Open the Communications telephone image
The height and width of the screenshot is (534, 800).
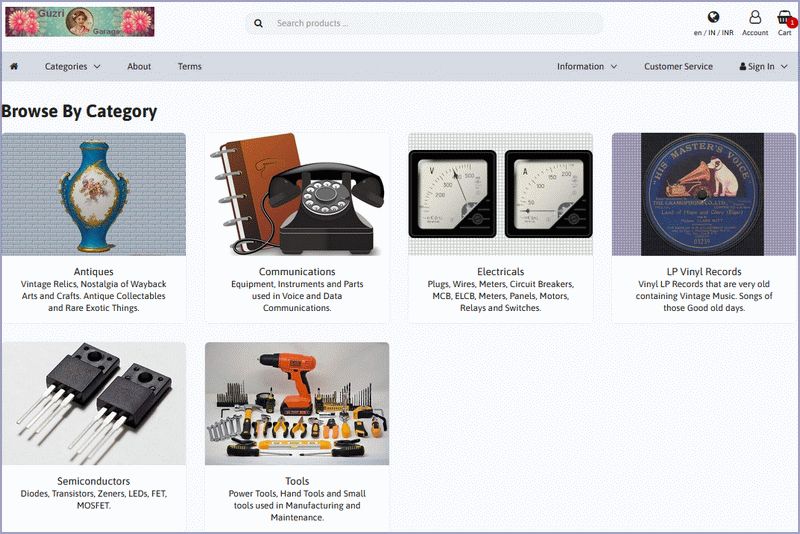point(297,194)
